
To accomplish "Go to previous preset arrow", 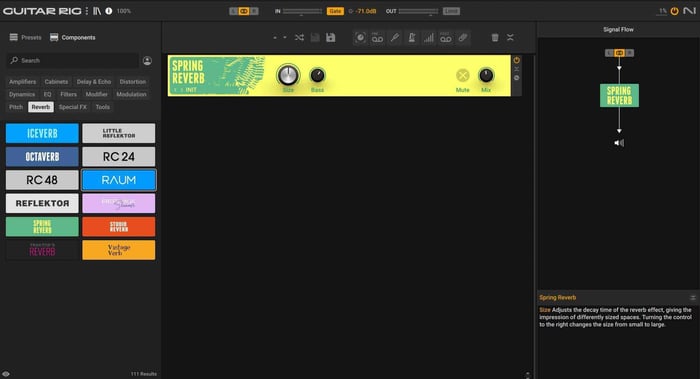I will (x=275, y=37).
